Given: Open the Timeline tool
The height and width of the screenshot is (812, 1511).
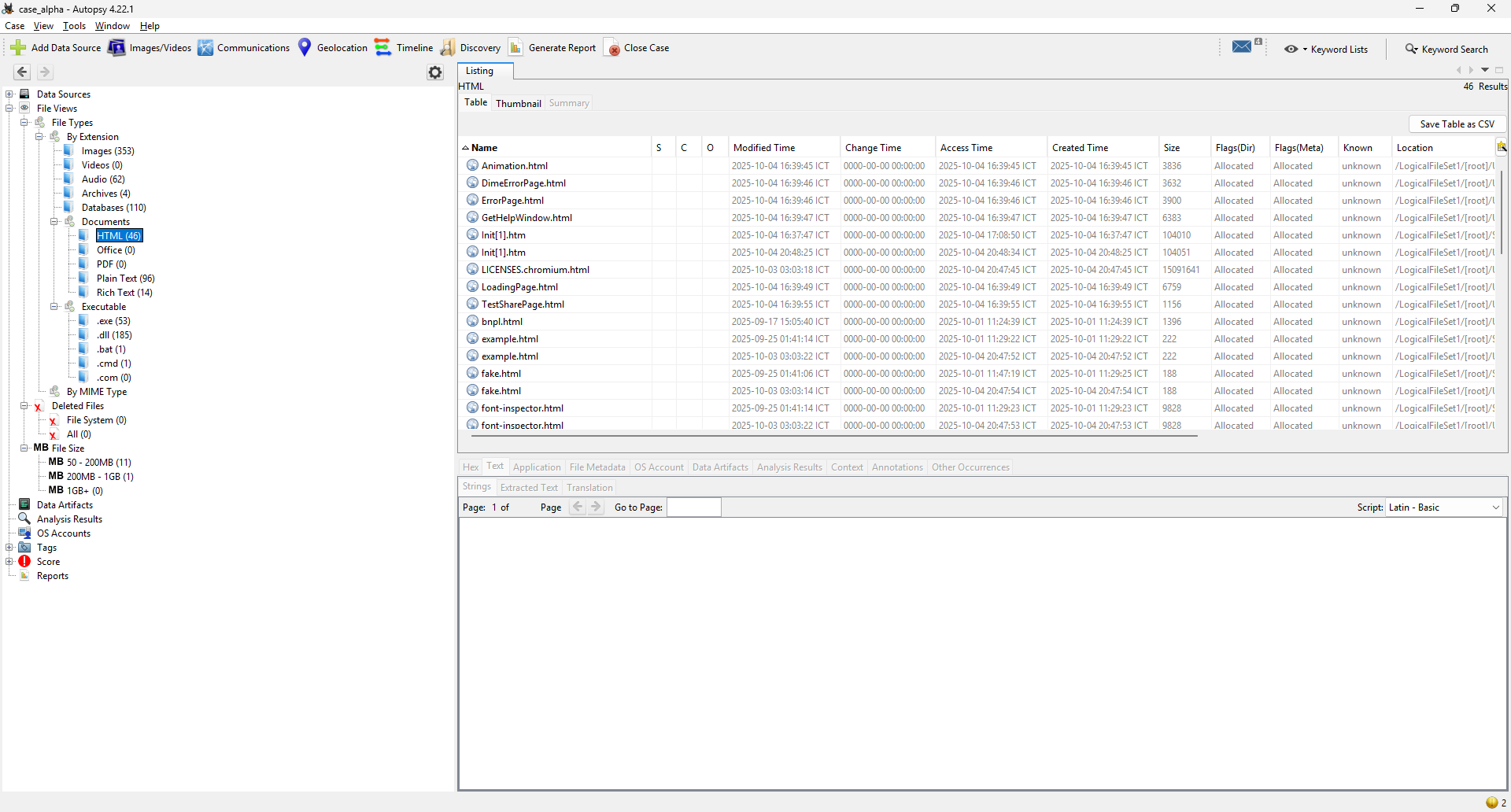Looking at the screenshot, I should coord(404,48).
